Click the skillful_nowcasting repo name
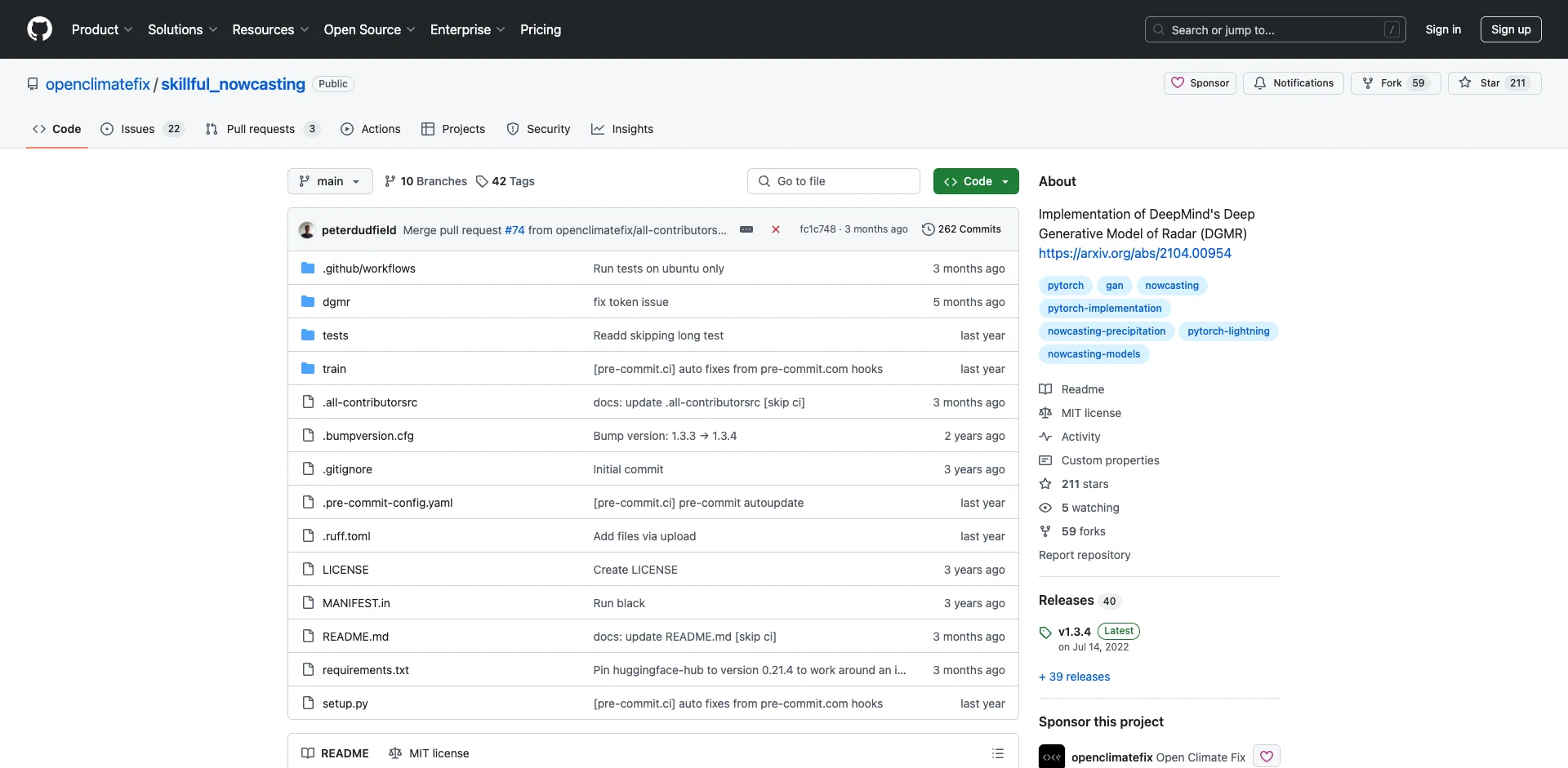The image size is (1568, 768). [233, 84]
